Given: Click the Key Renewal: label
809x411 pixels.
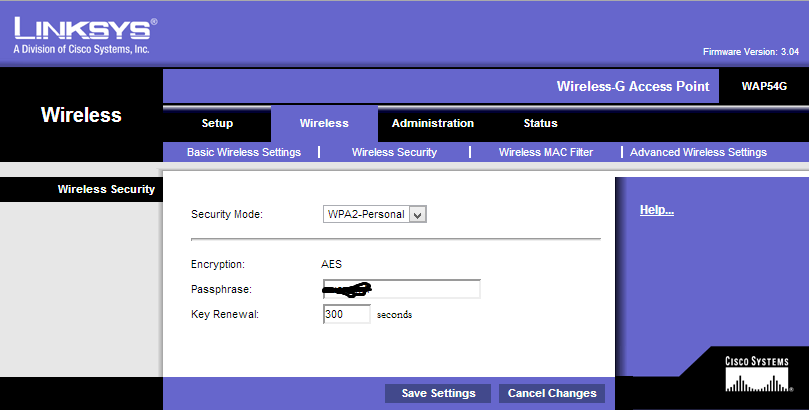Looking at the screenshot, I should pyautogui.click(x=225, y=314).
